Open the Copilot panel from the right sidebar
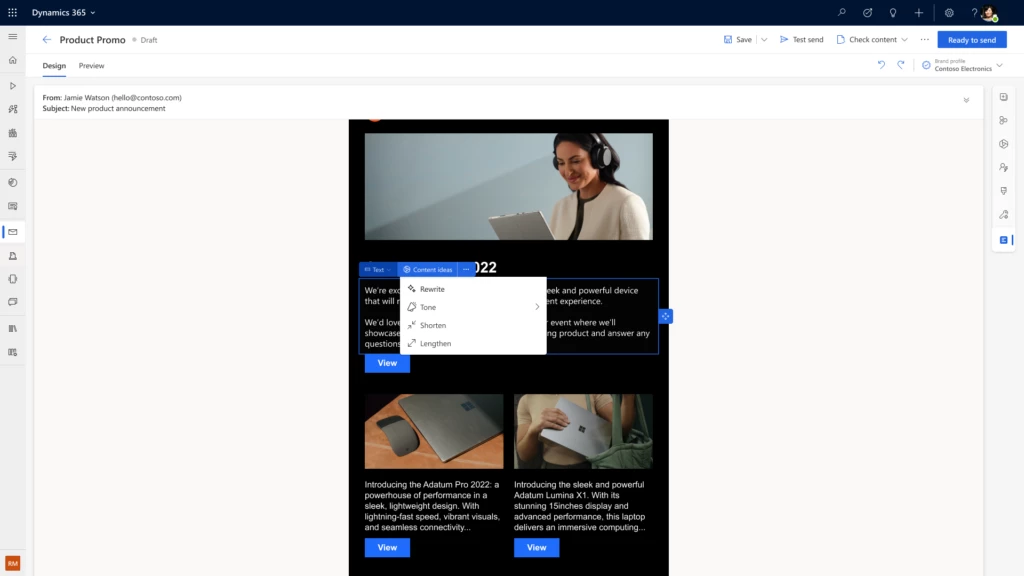 (1003, 239)
